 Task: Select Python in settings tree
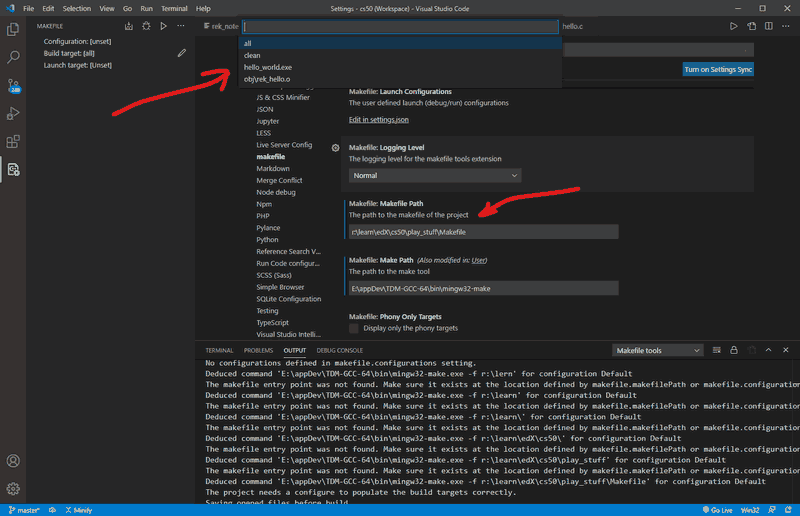pos(267,239)
